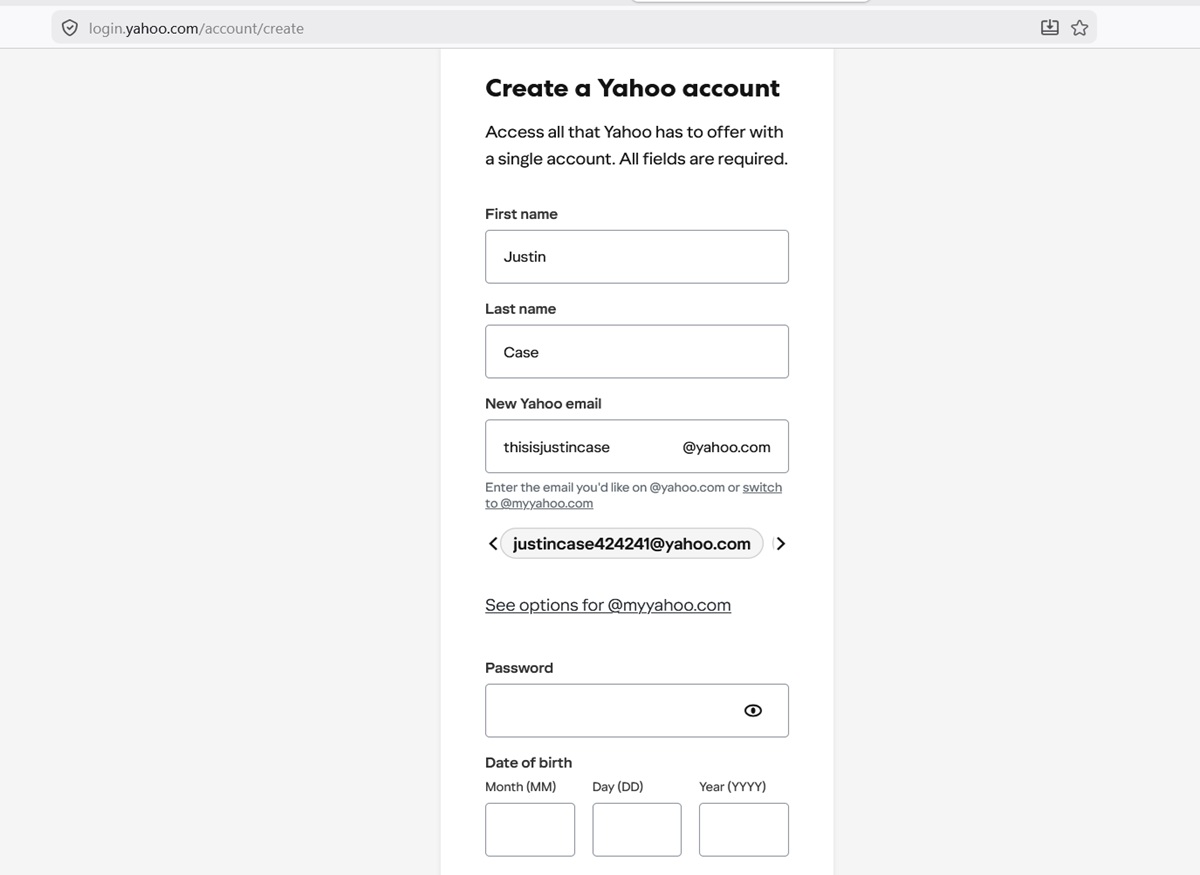
Task: Select the suggested email justincase424241@yahoo.com
Action: (x=630, y=543)
